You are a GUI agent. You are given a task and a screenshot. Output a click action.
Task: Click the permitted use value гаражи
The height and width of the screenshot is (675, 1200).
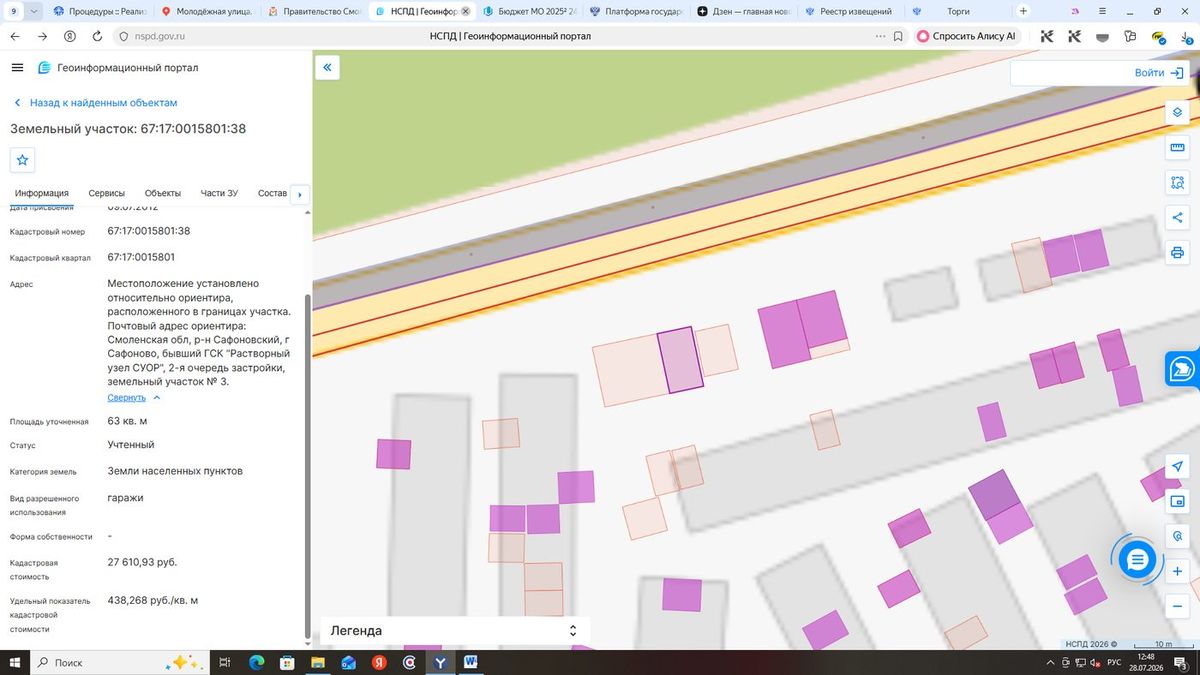coord(125,497)
